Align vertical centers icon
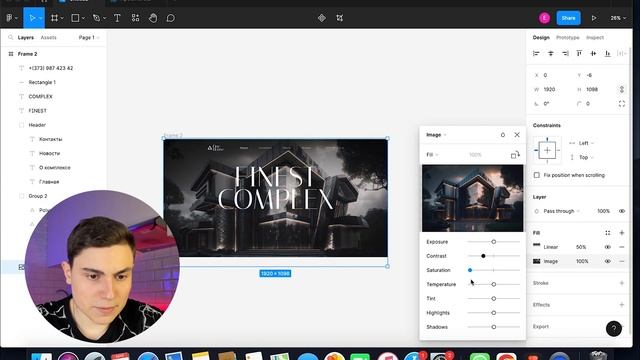The width and height of the screenshot is (640, 360). click(x=593, y=53)
